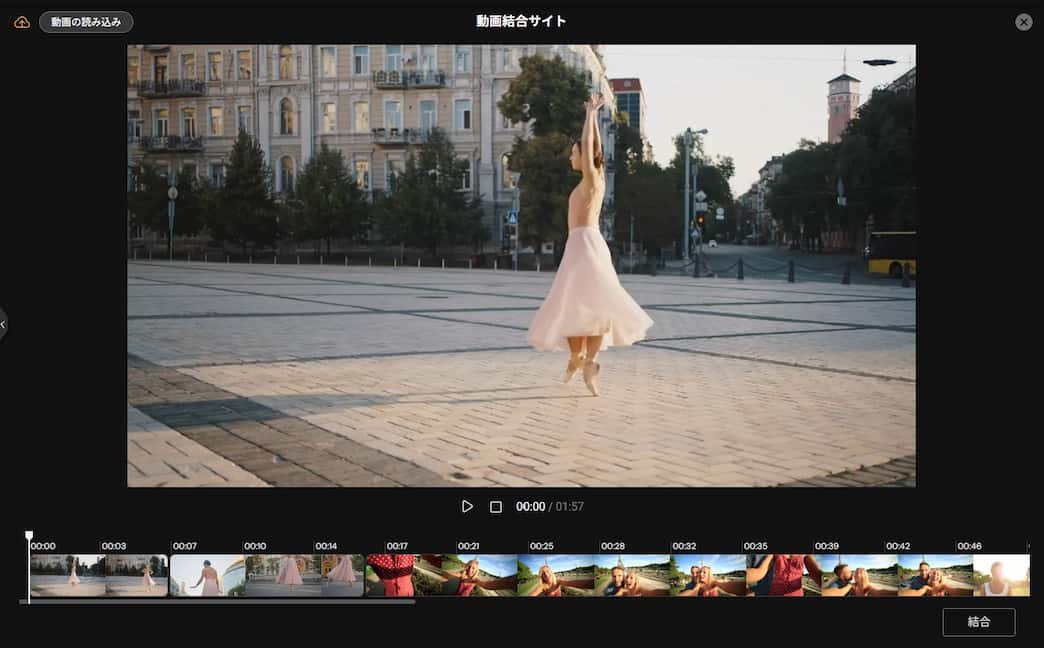The height and width of the screenshot is (648, 1044).
Task: Click the 結合 merge button
Action: 978,622
